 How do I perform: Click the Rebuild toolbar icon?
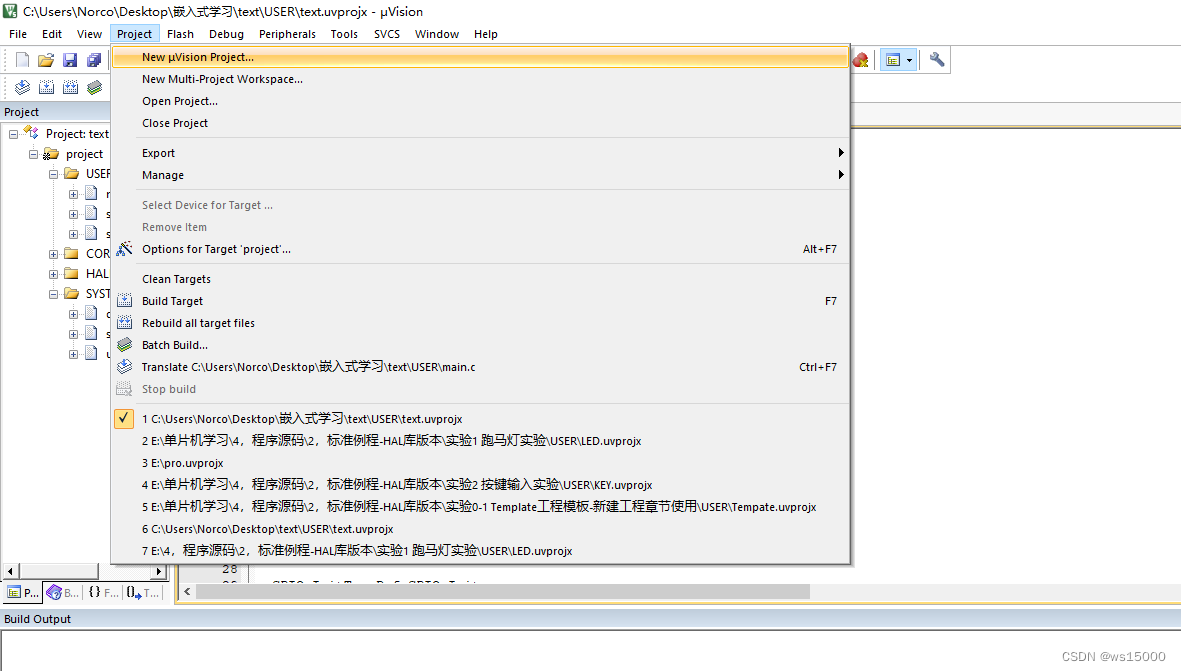coord(70,87)
